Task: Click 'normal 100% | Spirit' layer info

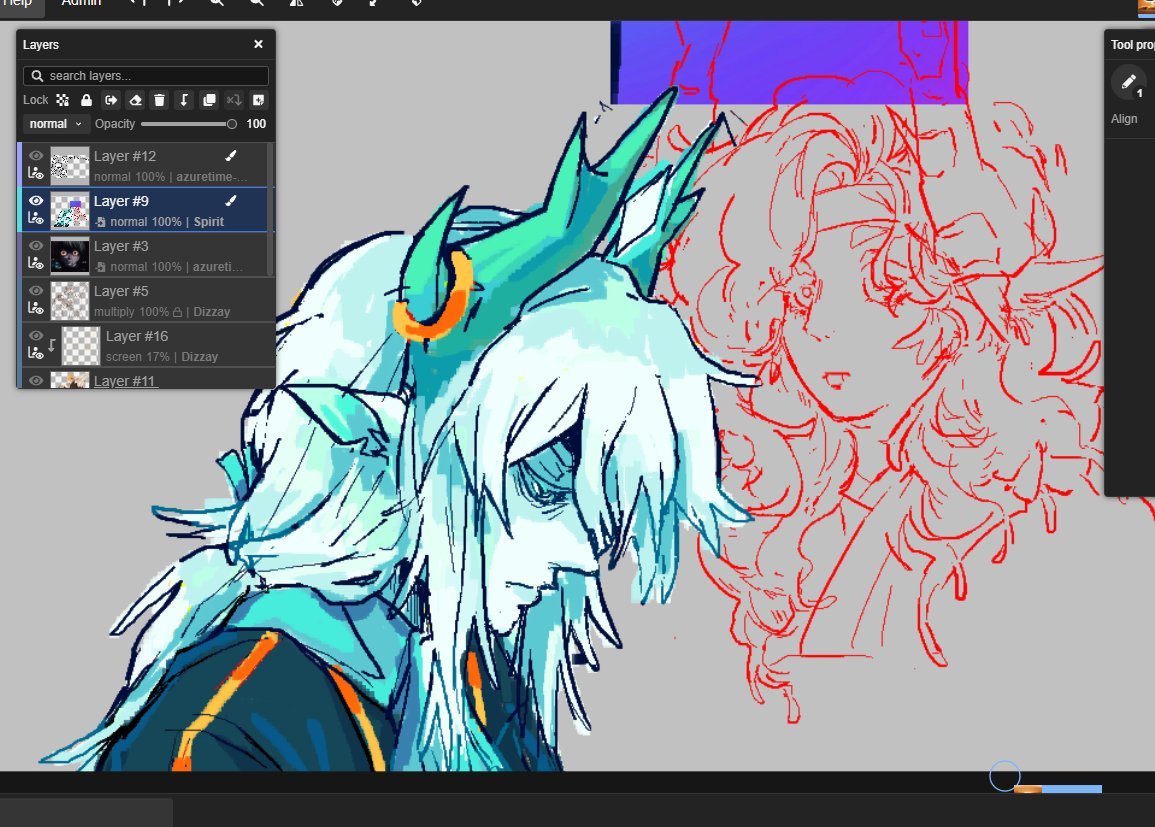Action: tap(166, 222)
